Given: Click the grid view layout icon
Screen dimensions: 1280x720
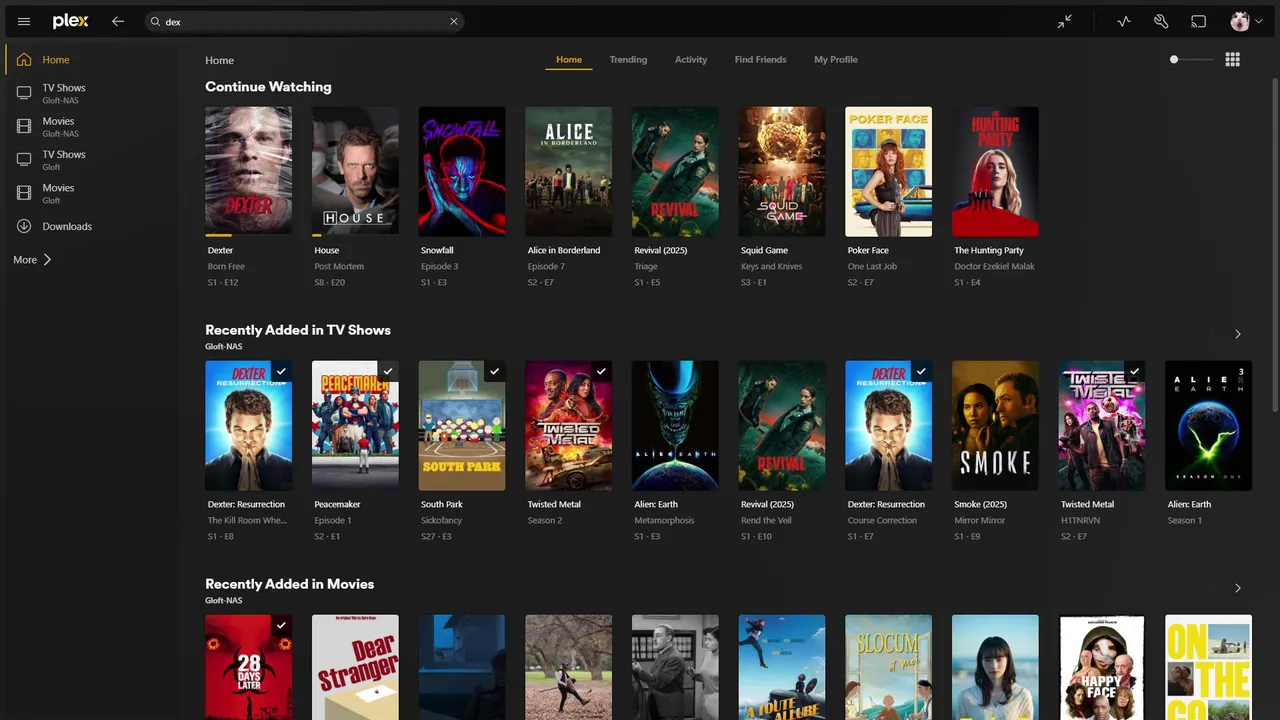Looking at the screenshot, I should tap(1232, 60).
